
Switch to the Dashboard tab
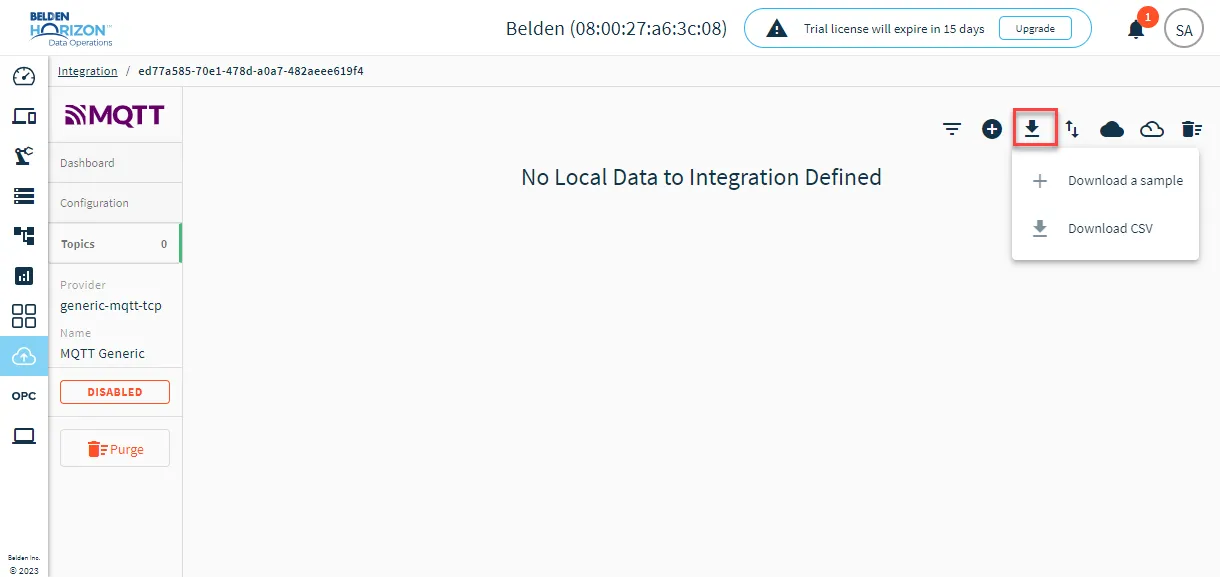coord(115,163)
